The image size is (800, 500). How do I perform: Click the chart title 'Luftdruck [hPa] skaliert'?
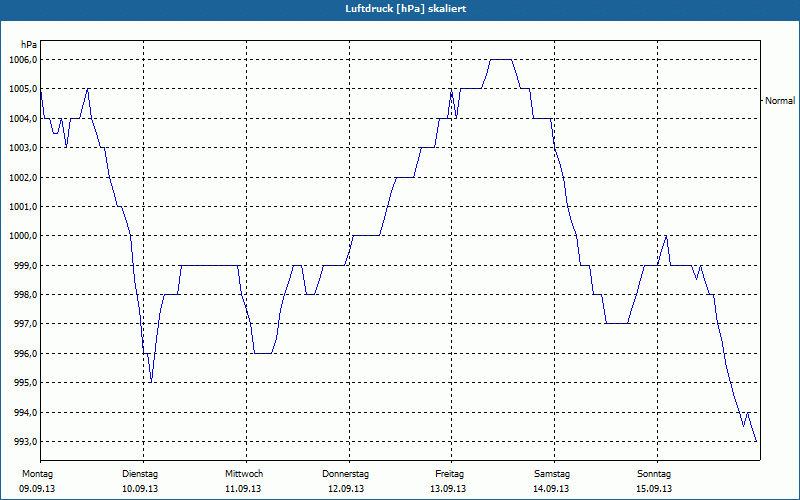pos(406,9)
